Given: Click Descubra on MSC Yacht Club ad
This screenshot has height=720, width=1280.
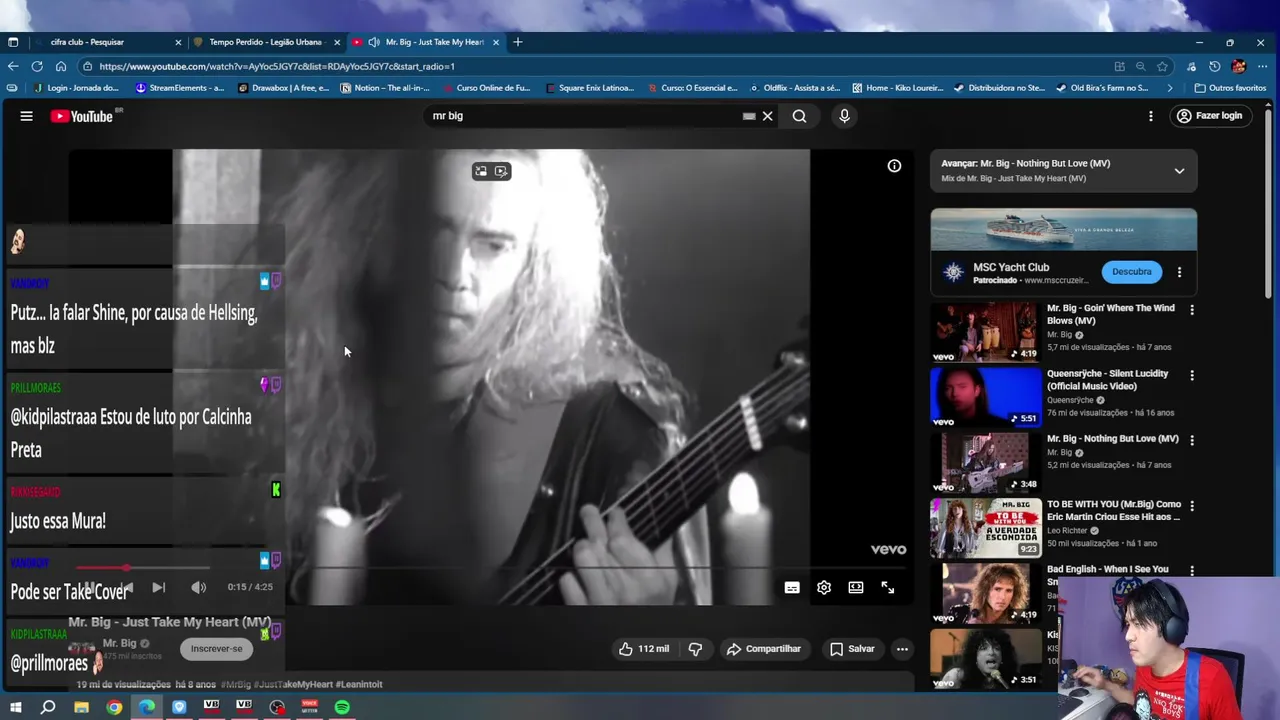Looking at the screenshot, I should click(x=1132, y=271).
